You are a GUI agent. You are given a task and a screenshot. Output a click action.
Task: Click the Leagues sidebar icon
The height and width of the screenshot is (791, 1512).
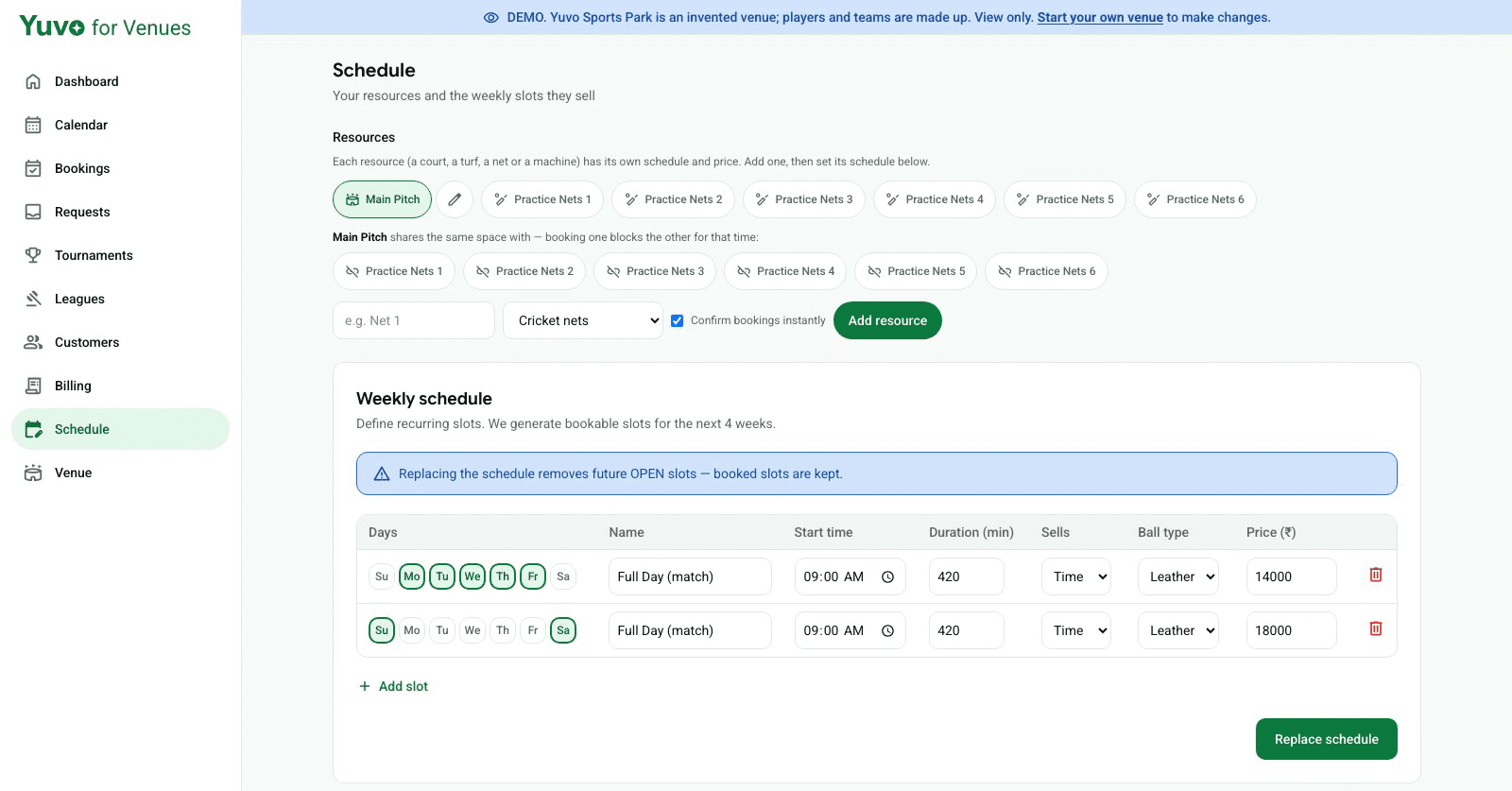[x=33, y=299]
